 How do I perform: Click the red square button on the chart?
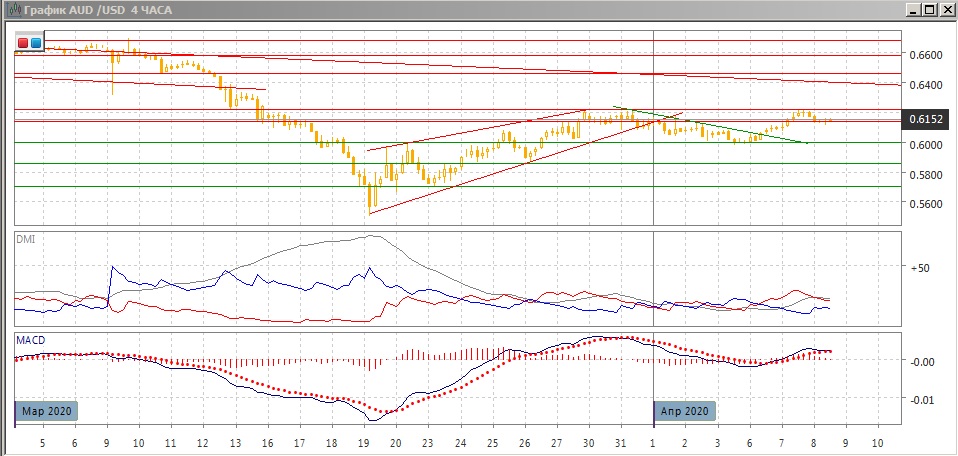[x=23, y=43]
